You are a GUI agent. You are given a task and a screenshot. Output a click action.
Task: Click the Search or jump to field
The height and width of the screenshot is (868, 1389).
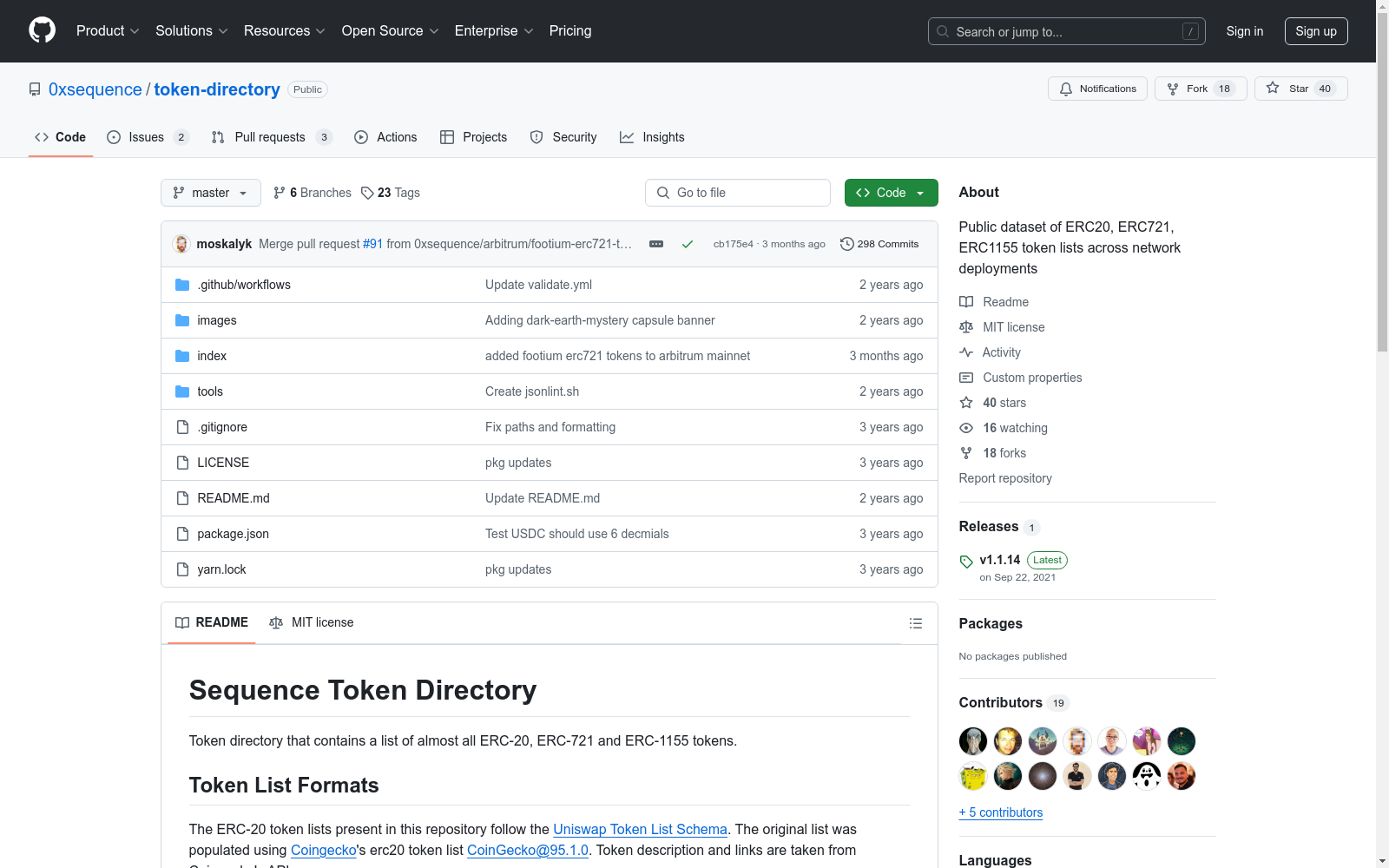click(x=1067, y=31)
